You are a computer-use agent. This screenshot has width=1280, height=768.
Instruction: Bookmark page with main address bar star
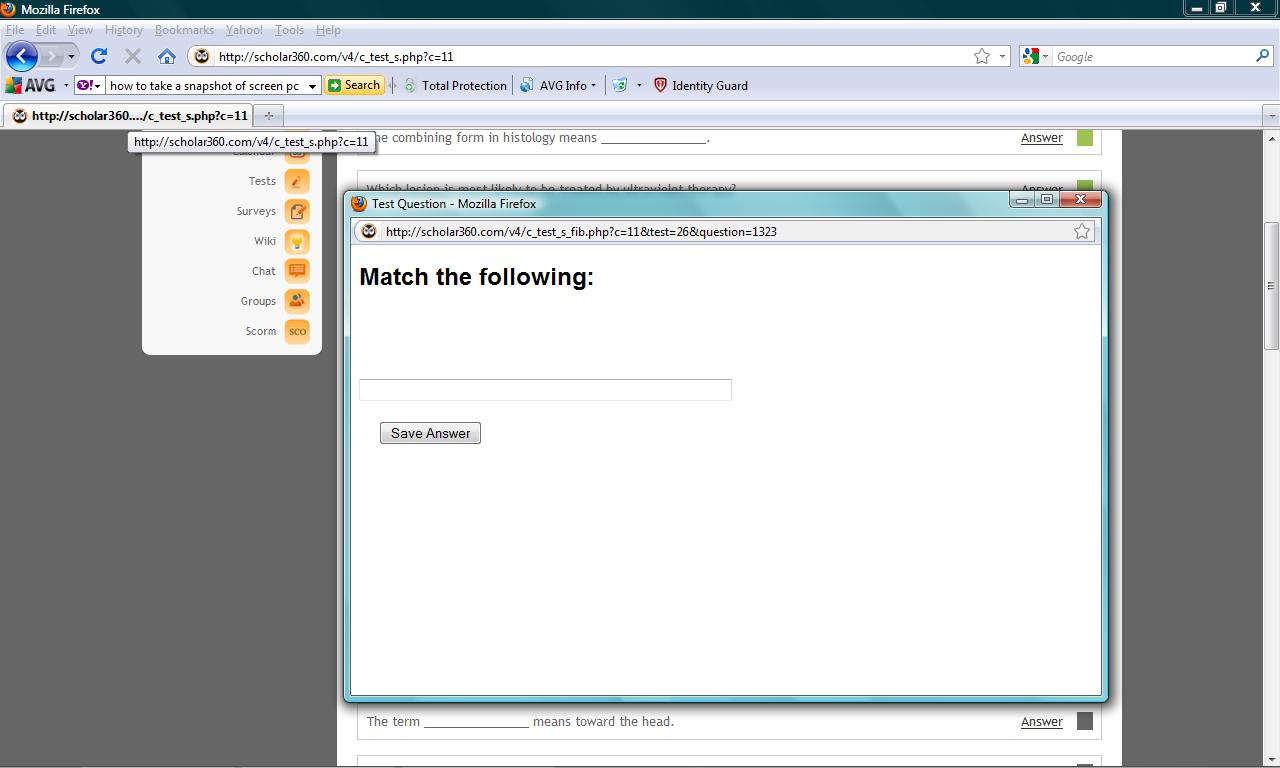point(982,57)
